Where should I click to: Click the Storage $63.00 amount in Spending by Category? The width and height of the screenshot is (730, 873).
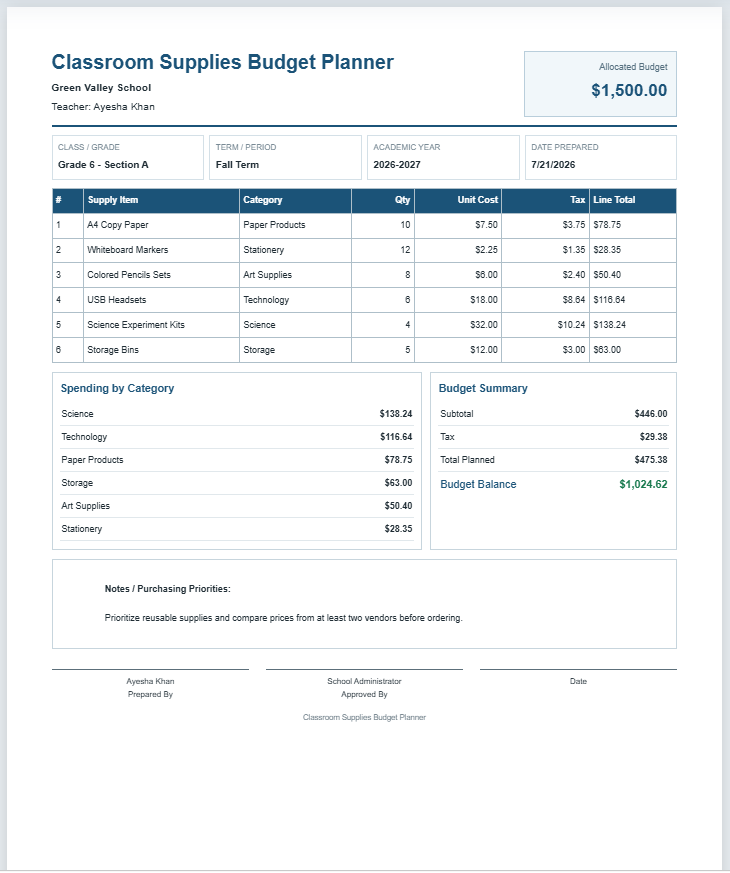click(398, 483)
